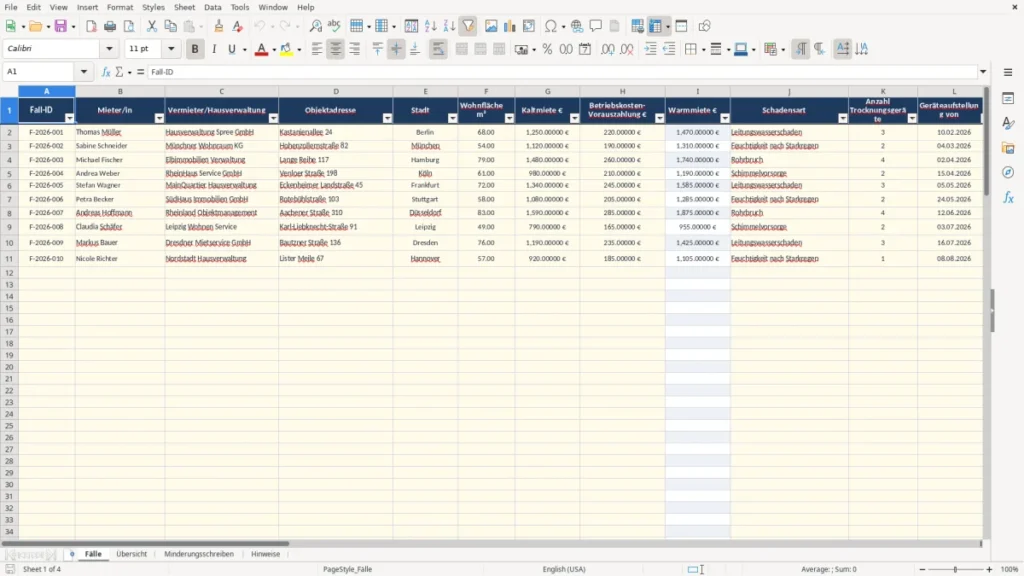Adjust the zoom slider

coord(955,569)
